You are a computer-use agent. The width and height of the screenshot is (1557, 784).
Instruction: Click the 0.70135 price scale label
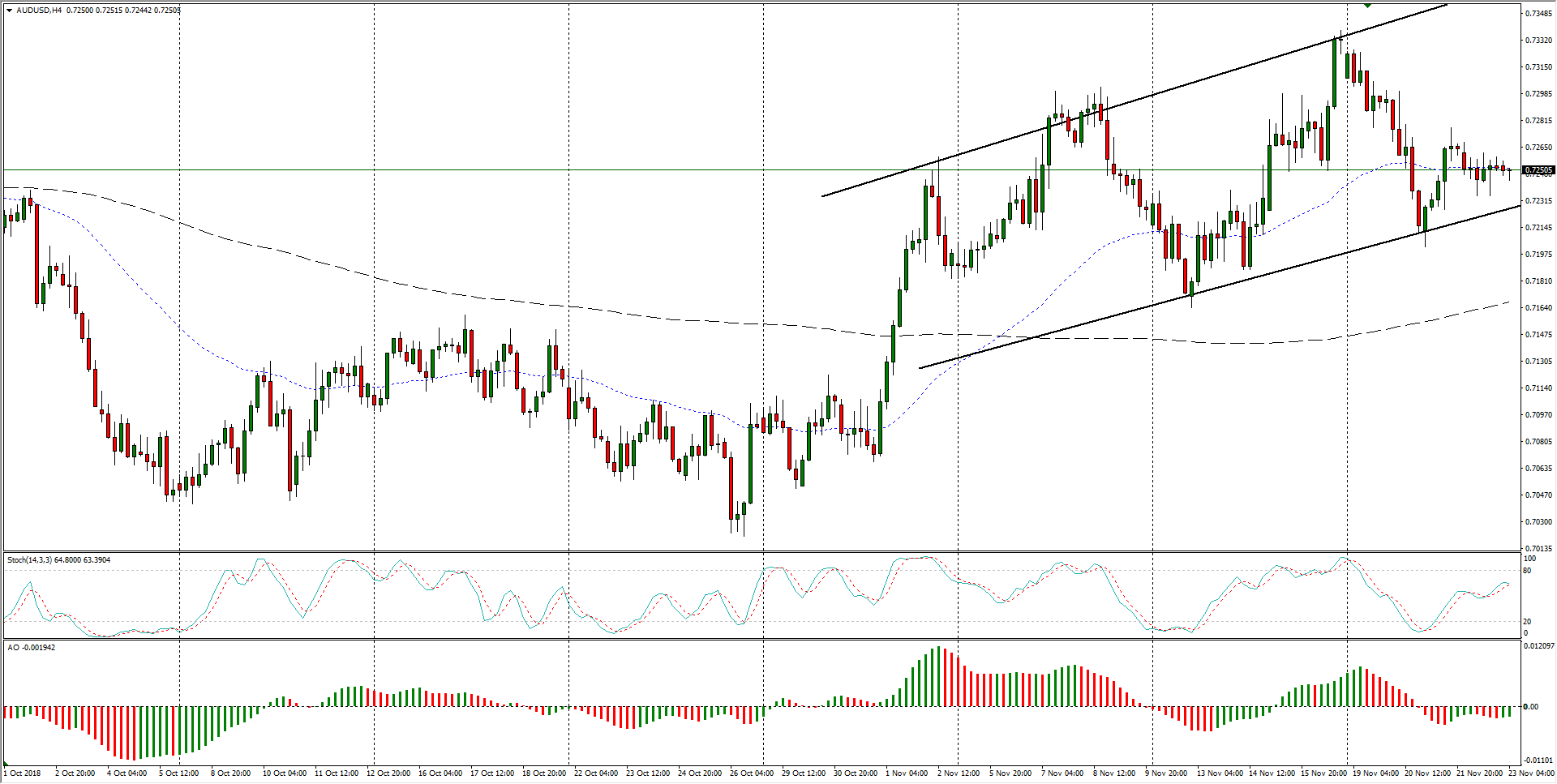pyautogui.click(x=1538, y=549)
